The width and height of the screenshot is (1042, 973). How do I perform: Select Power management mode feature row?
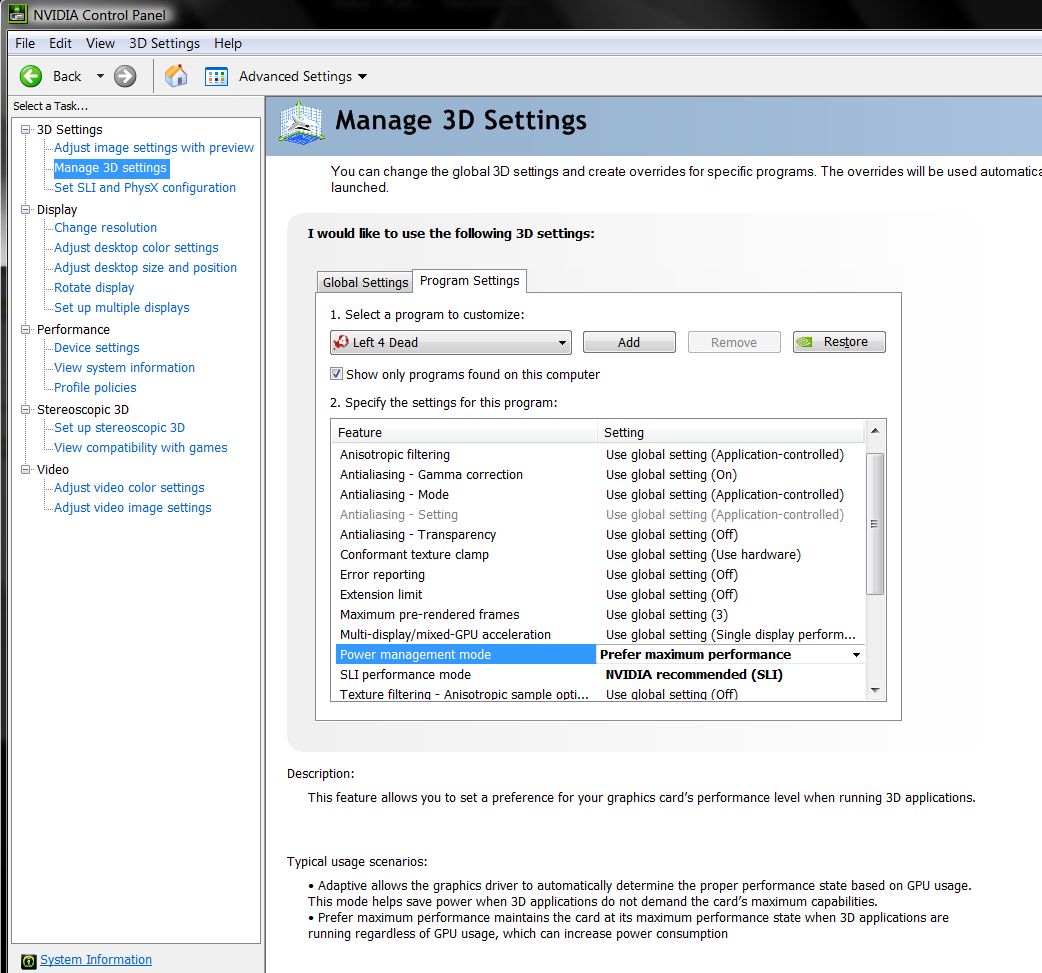(465, 655)
